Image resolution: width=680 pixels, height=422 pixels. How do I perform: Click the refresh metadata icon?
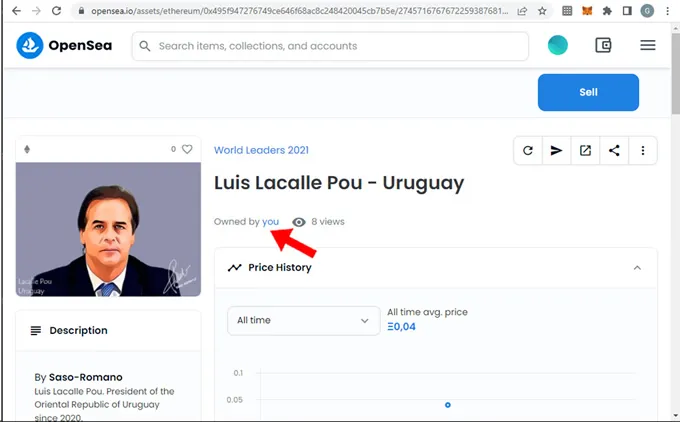click(x=528, y=151)
